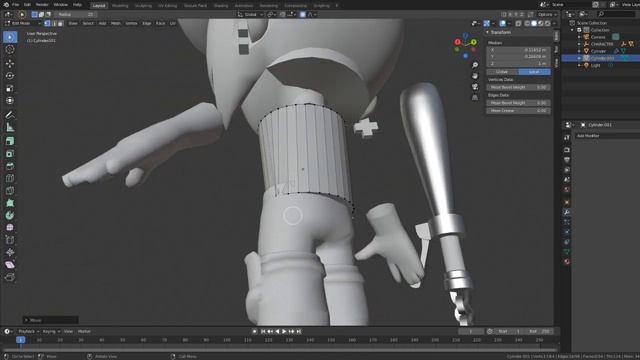Open the Keying dropdown in timeline
The height and width of the screenshot is (360, 640).
click(x=51, y=331)
